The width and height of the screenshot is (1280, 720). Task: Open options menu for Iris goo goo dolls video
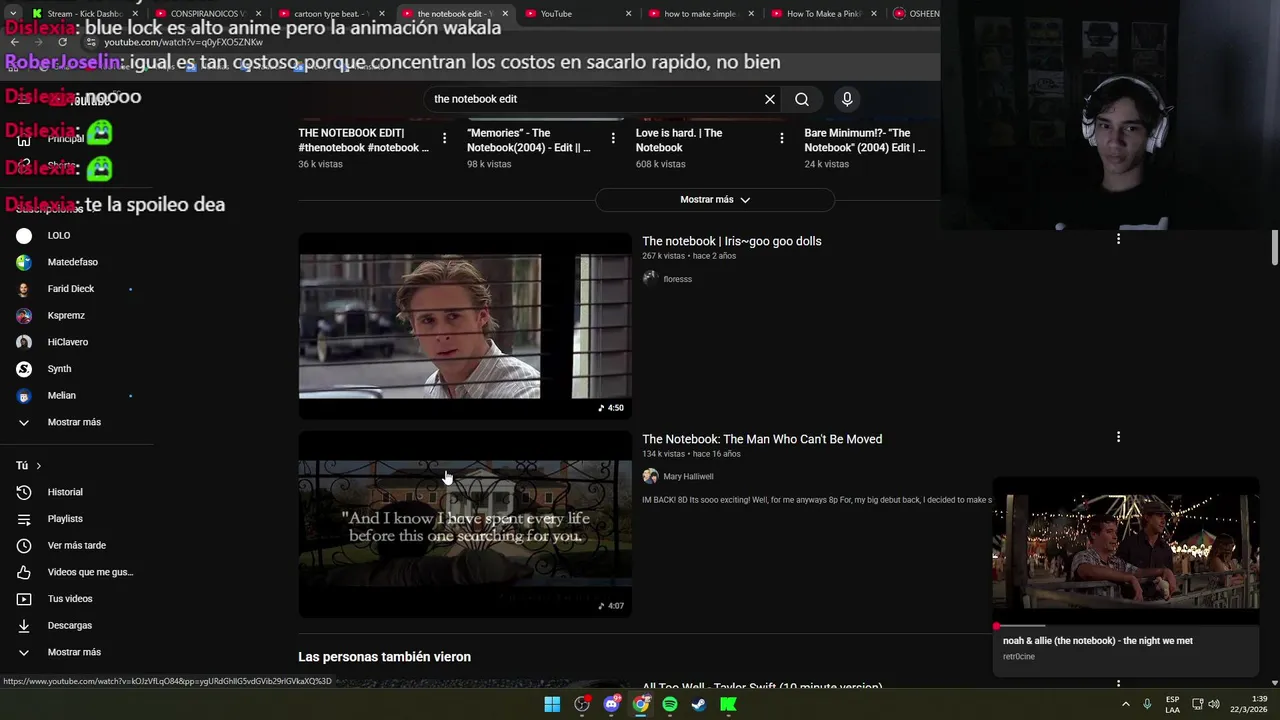point(1118,238)
